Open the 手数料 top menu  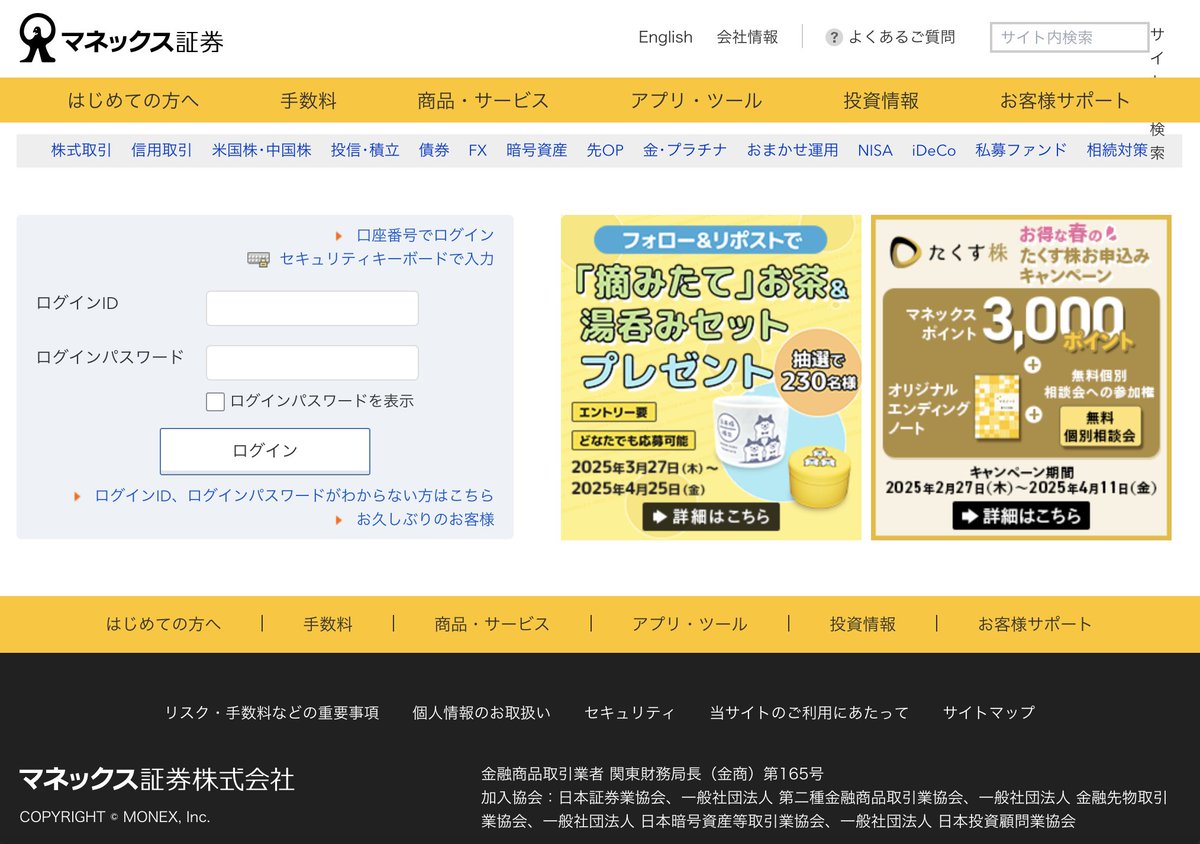coord(308,100)
